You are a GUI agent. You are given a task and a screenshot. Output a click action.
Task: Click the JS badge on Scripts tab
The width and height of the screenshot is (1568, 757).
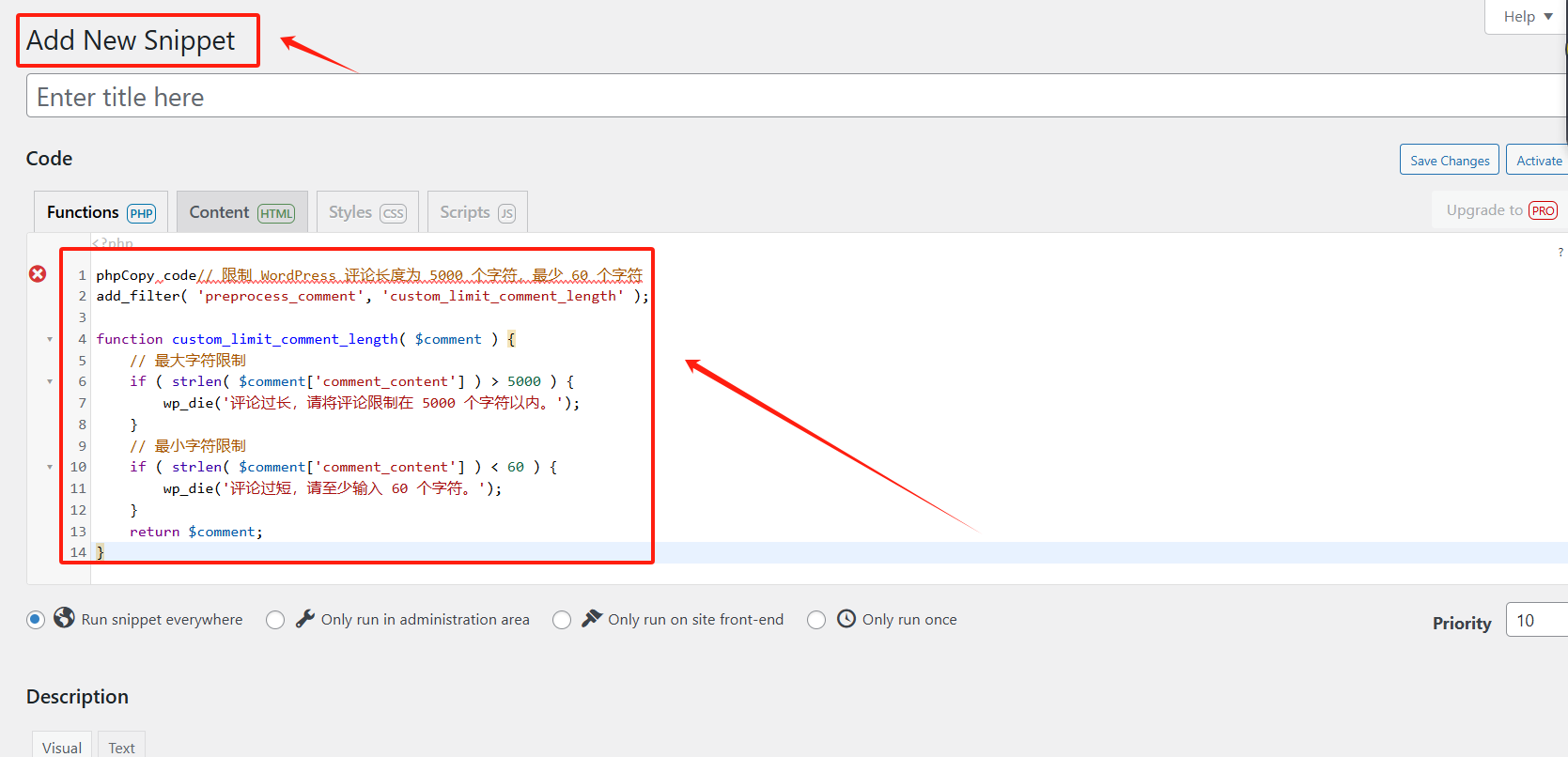tap(506, 213)
